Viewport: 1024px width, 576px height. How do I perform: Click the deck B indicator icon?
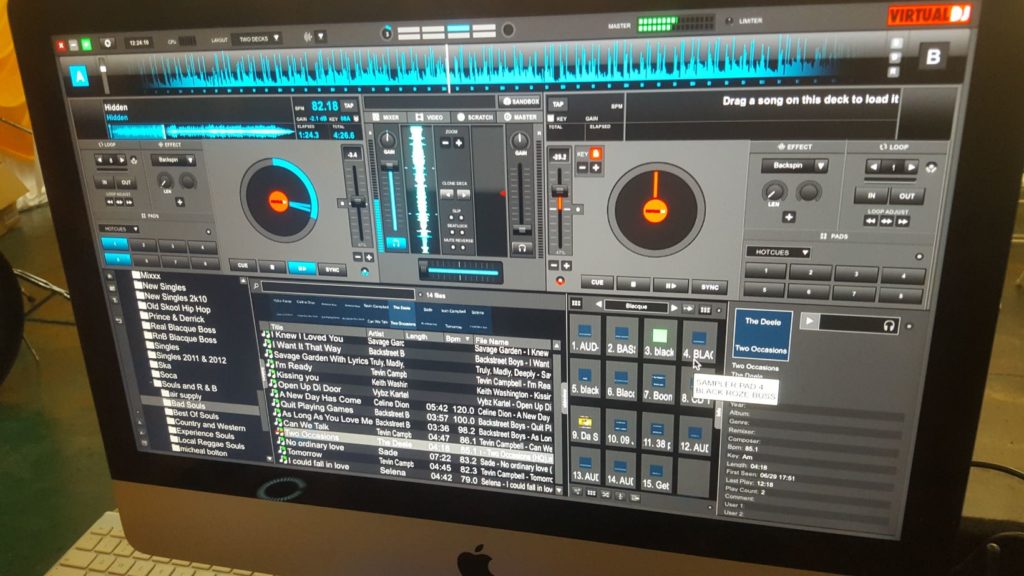click(932, 57)
